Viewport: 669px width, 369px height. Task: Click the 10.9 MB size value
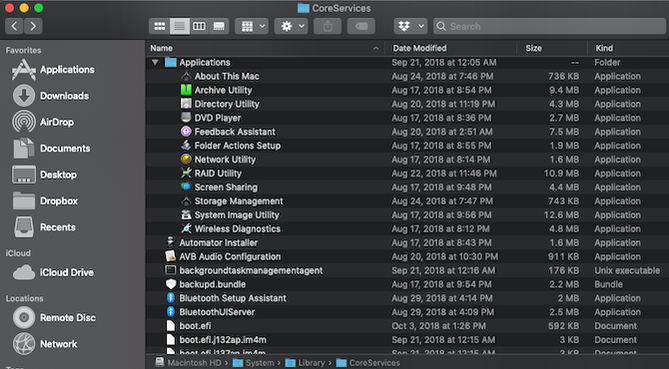click(x=561, y=173)
